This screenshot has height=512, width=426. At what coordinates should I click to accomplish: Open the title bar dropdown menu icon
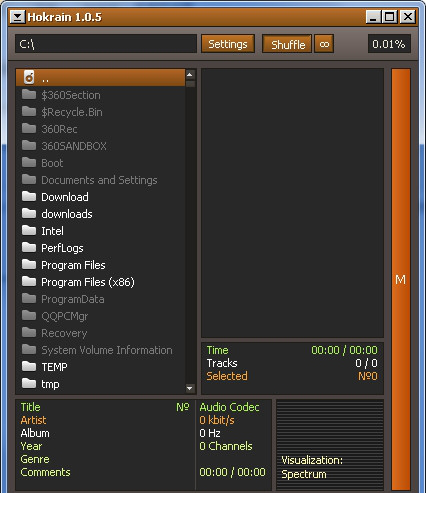[x=17, y=17]
